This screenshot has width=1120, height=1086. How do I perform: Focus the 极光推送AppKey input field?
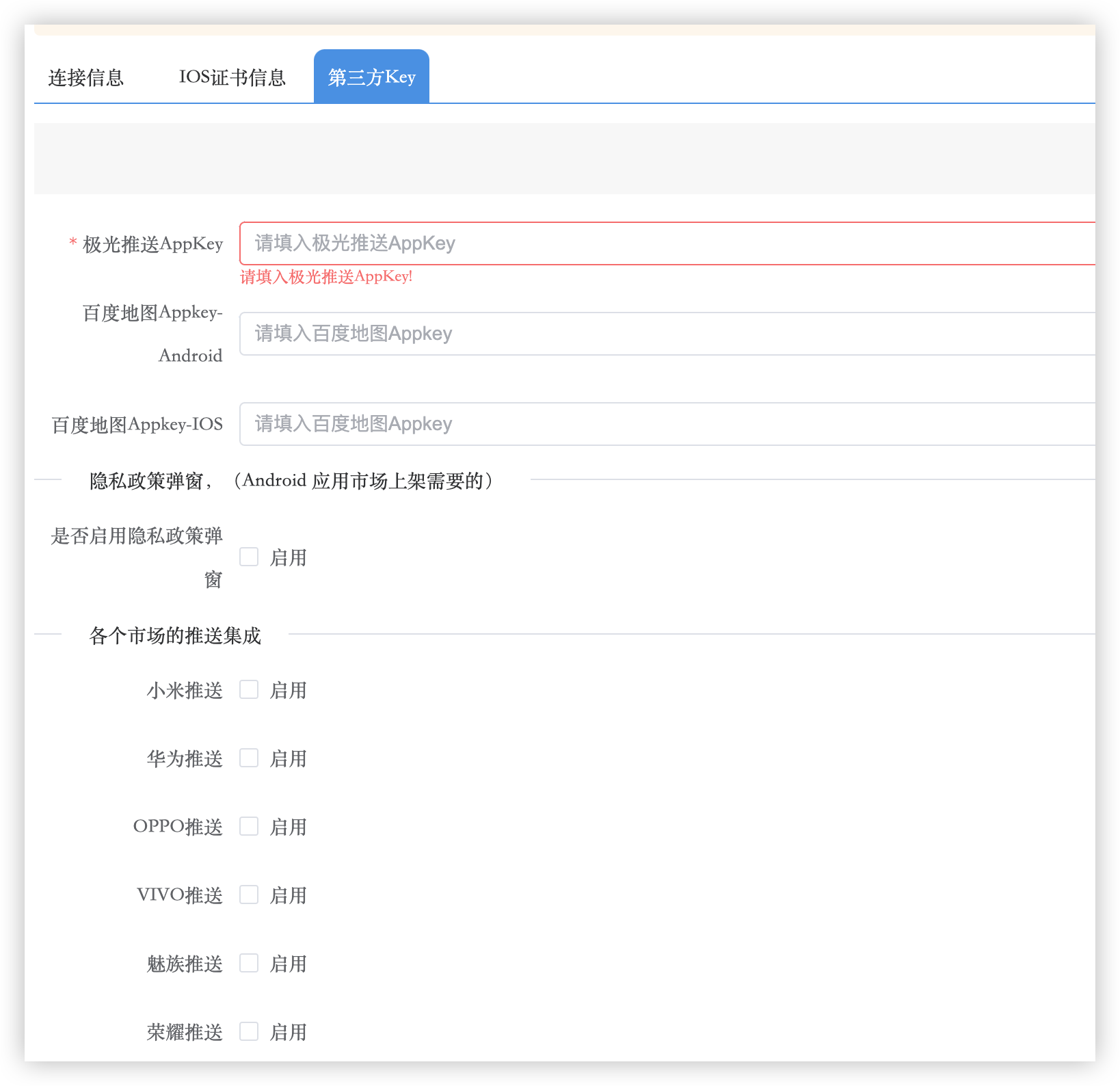(x=667, y=243)
